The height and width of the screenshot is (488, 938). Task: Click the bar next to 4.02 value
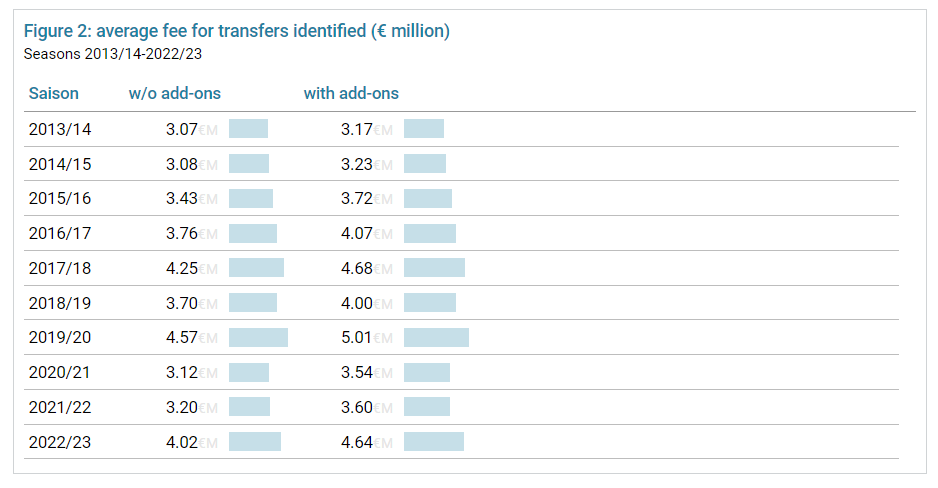click(255, 442)
